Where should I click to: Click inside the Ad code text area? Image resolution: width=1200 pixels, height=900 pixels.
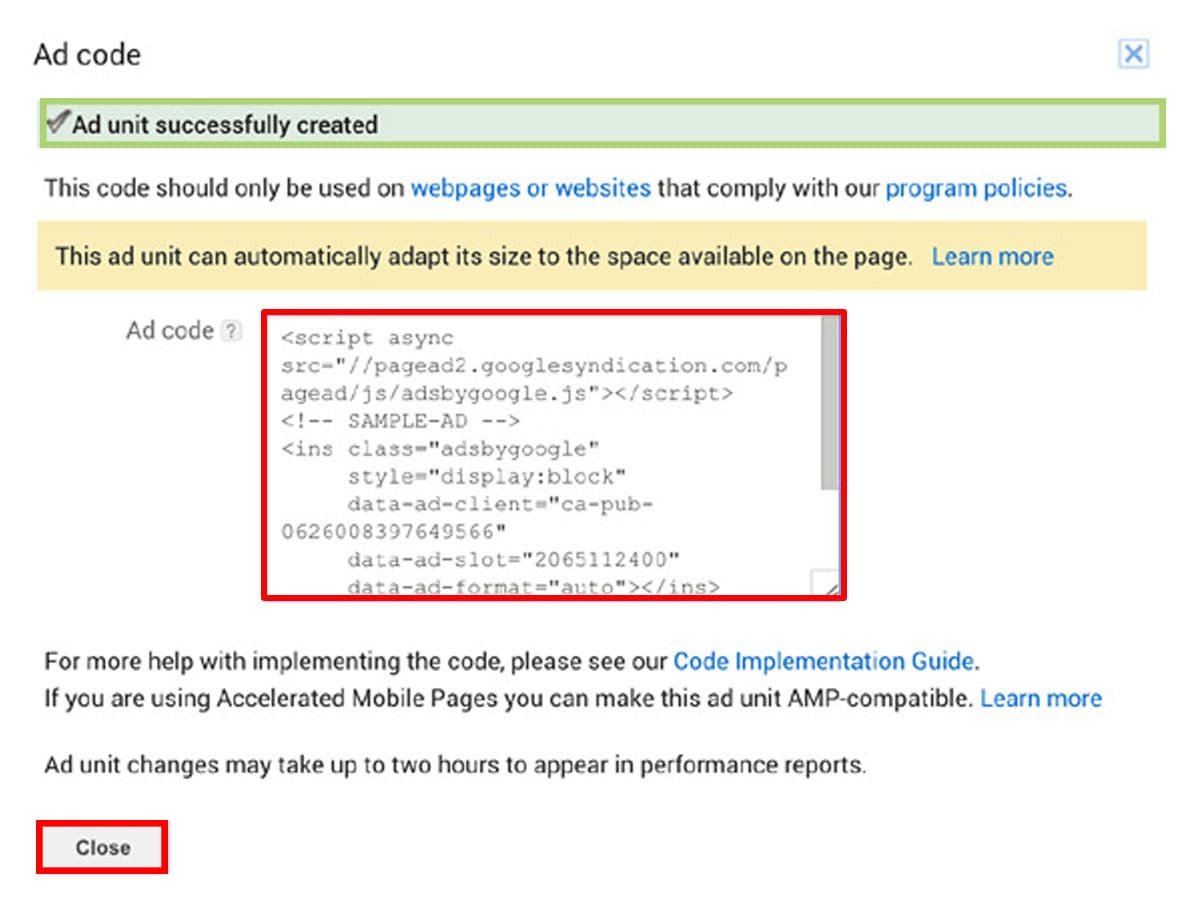[554, 455]
